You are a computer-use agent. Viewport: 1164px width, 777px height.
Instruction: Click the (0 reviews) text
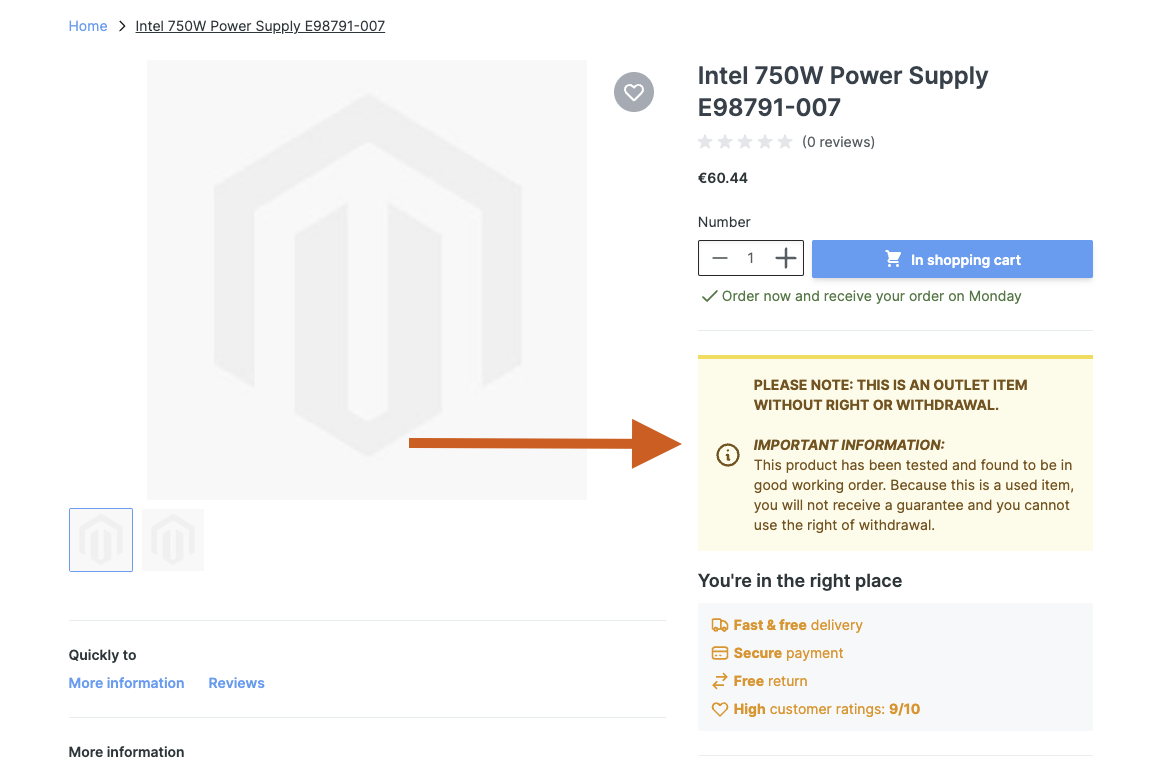pos(838,142)
